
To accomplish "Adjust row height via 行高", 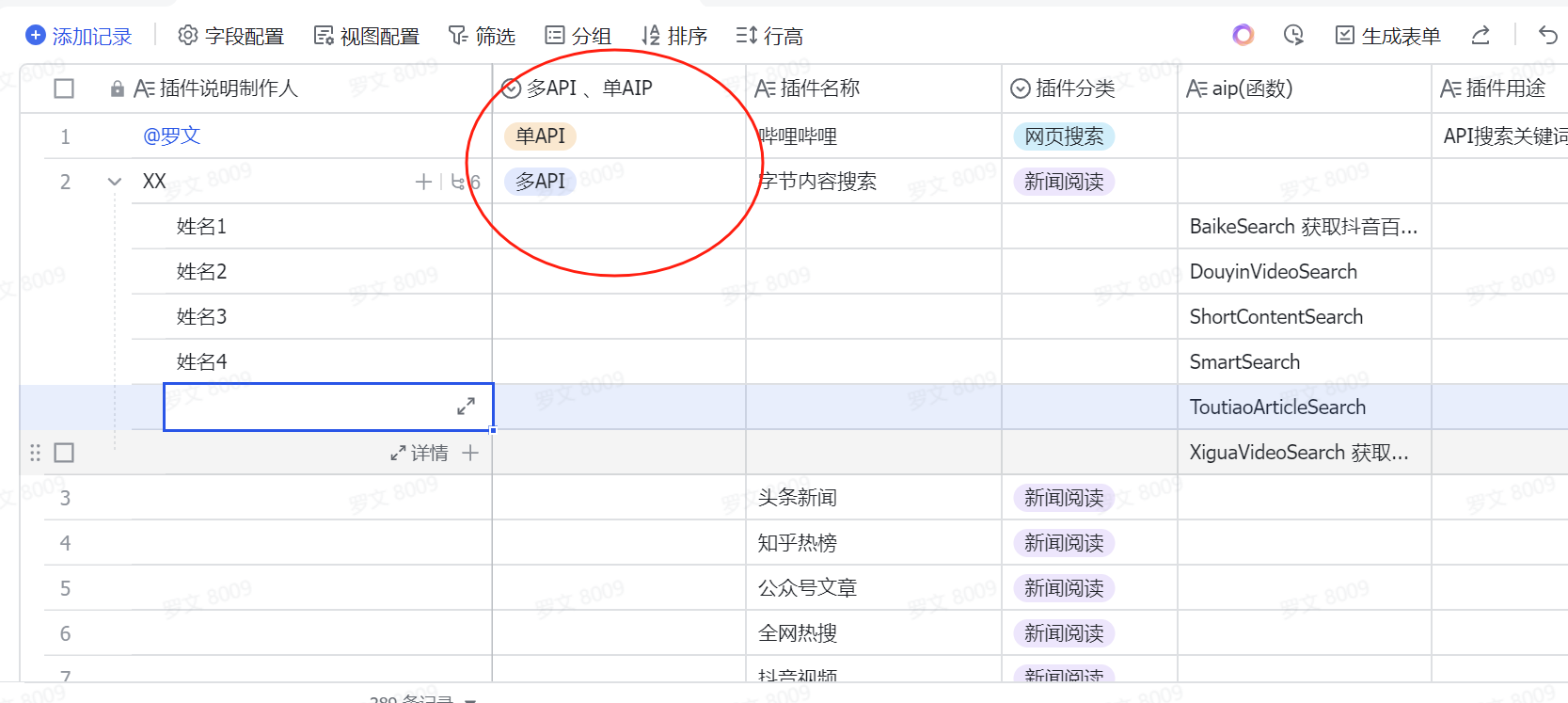I will coord(769,36).
